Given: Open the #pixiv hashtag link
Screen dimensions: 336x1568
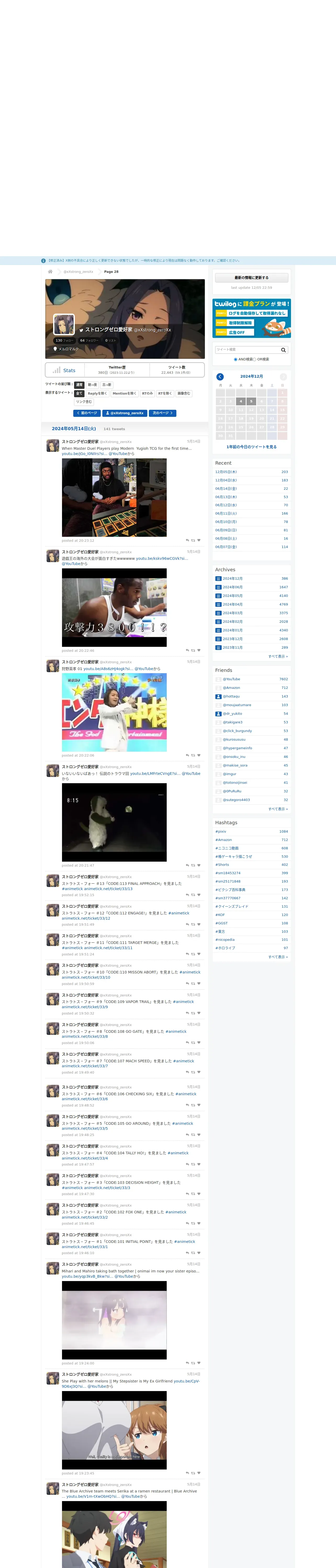Looking at the screenshot, I should tap(221, 832).
